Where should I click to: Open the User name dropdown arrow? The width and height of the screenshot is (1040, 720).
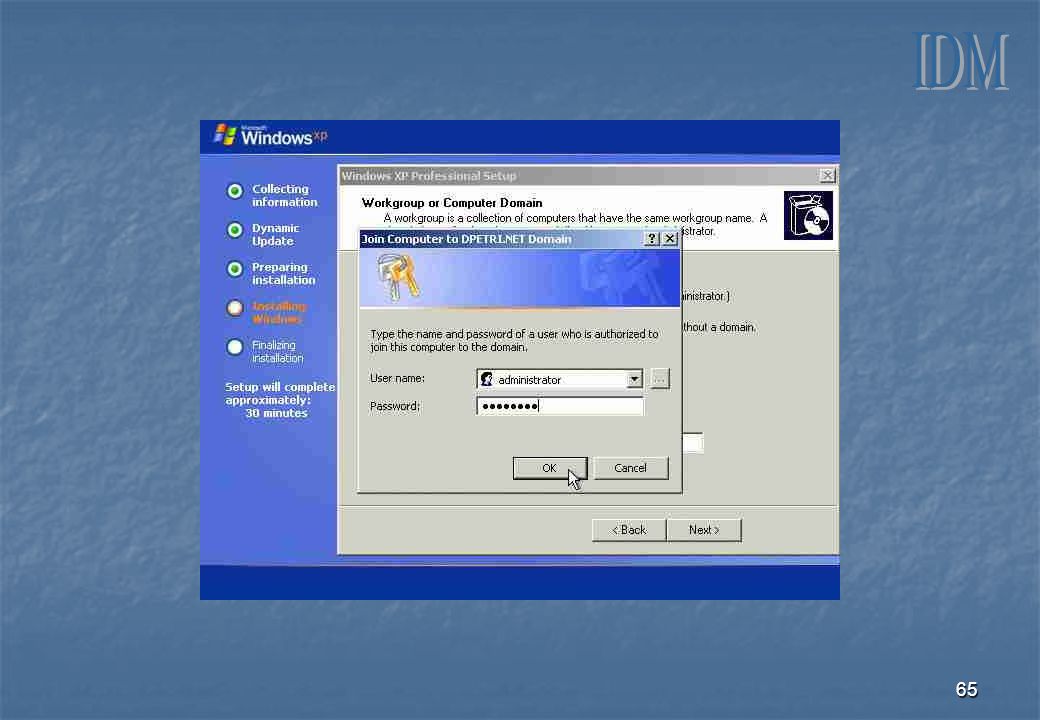(x=634, y=379)
